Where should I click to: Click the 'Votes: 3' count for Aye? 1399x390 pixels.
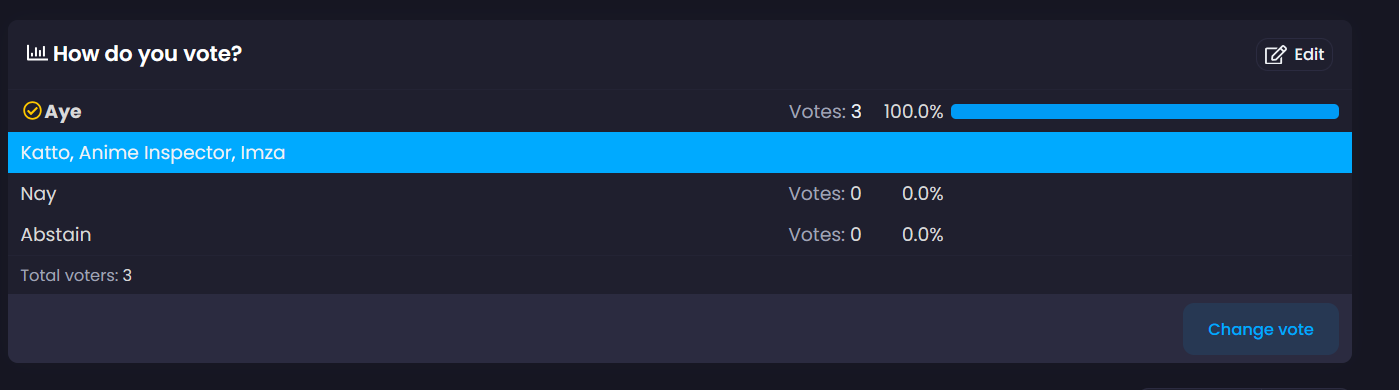tap(825, 112)
